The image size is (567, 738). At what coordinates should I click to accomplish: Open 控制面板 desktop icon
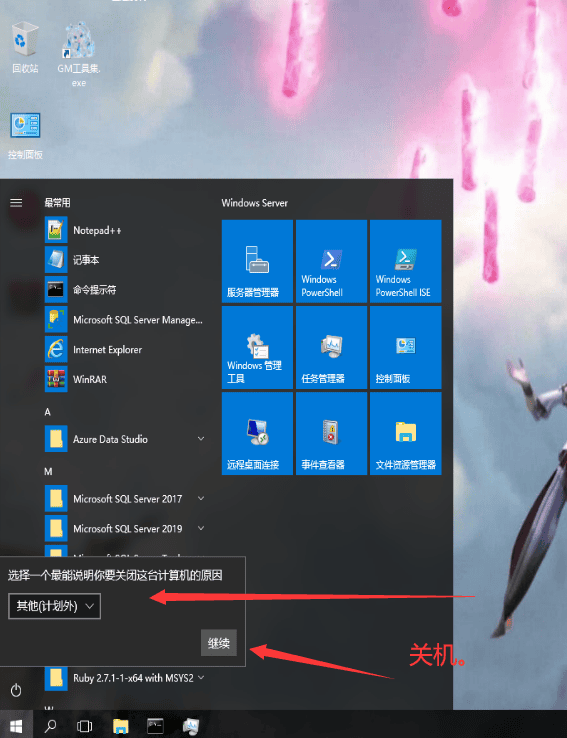pos(25,136)
